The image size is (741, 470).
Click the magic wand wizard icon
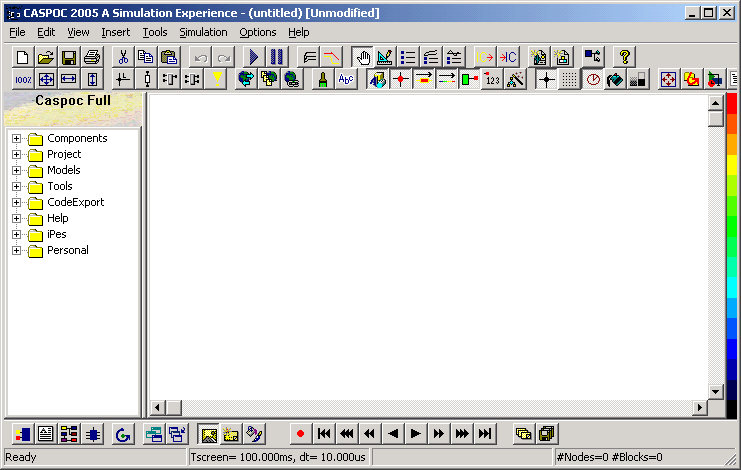click(516, 79)
